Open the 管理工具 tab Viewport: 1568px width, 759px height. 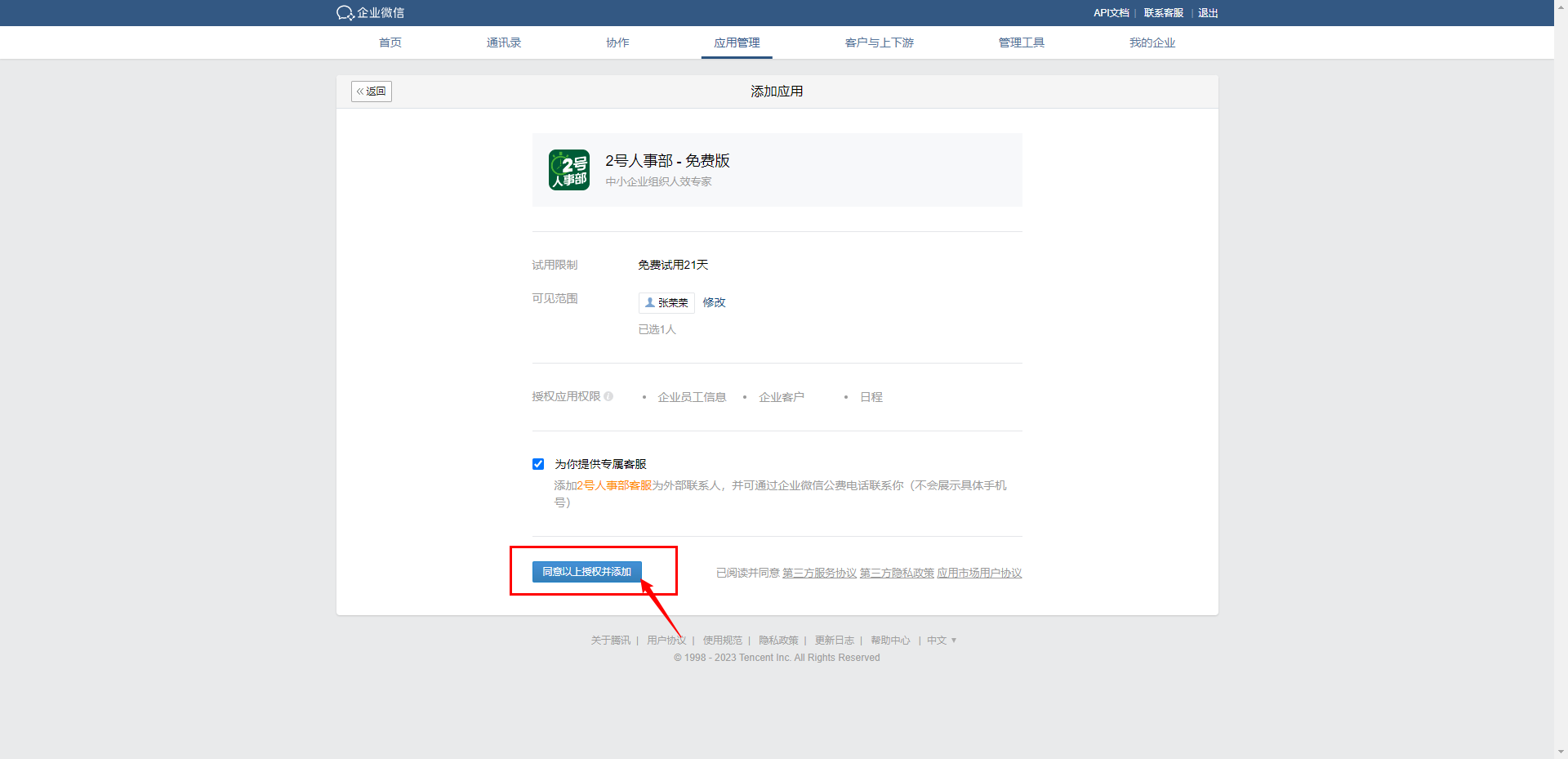(x=1022, y=42)
